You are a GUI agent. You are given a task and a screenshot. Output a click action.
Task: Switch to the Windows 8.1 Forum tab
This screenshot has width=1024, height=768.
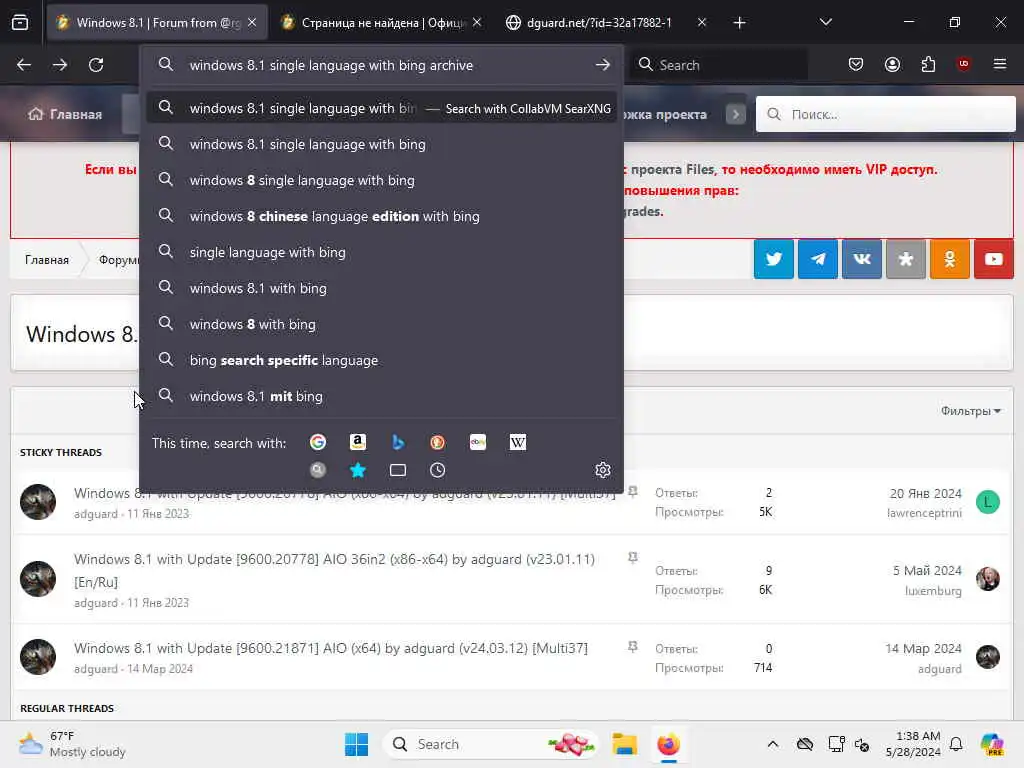tap(157, 23)
